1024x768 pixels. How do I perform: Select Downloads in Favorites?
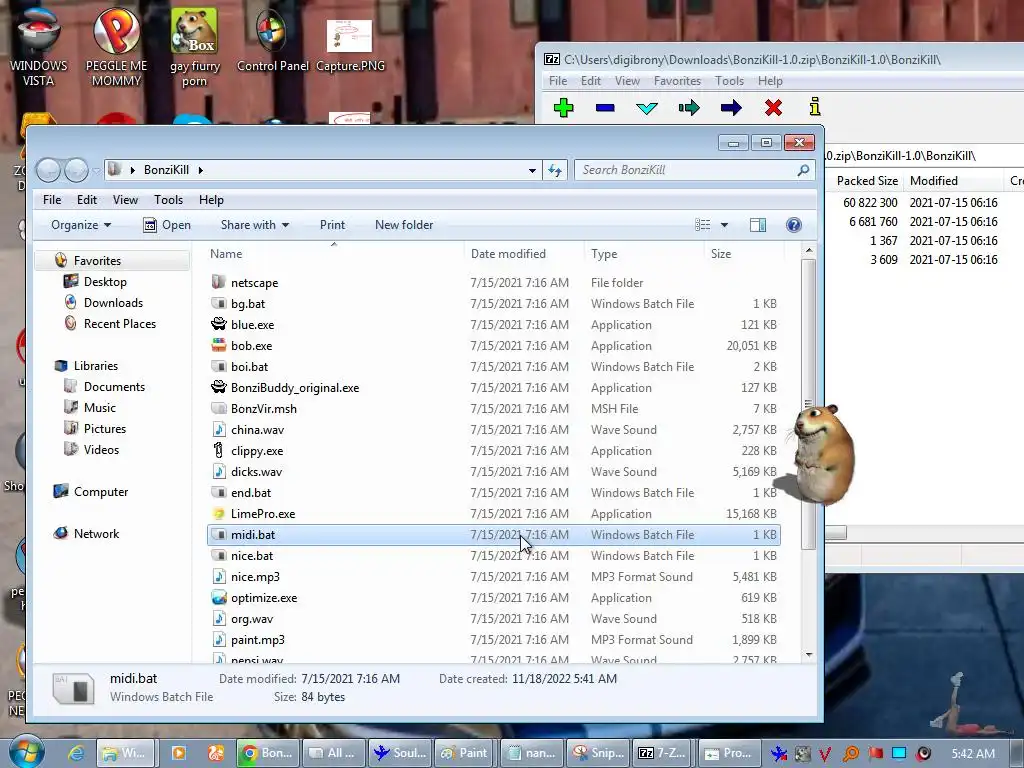(113, 303)
